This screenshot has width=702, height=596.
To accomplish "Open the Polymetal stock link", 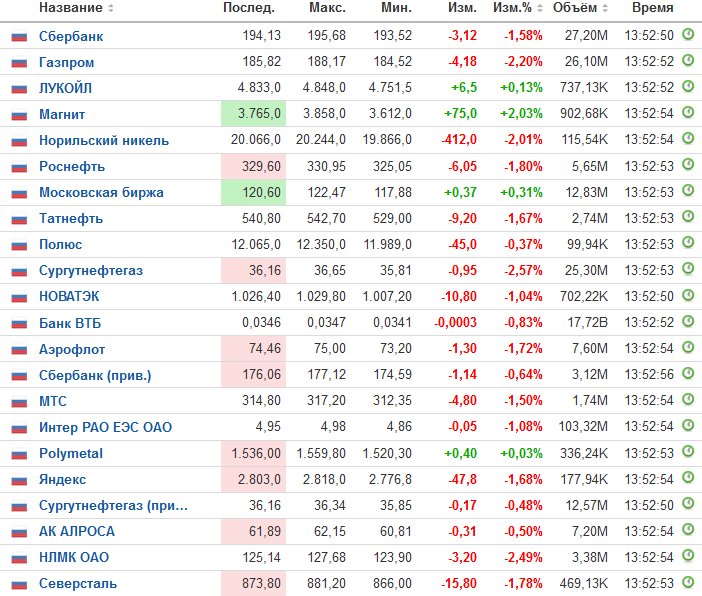I will click(x=71, y=453).
